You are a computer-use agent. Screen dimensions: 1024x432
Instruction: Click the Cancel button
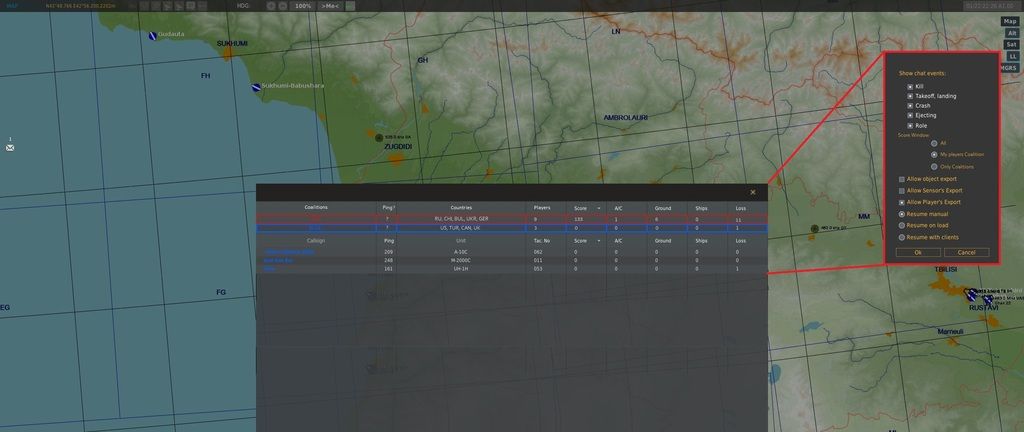click(x=966, y=252)
